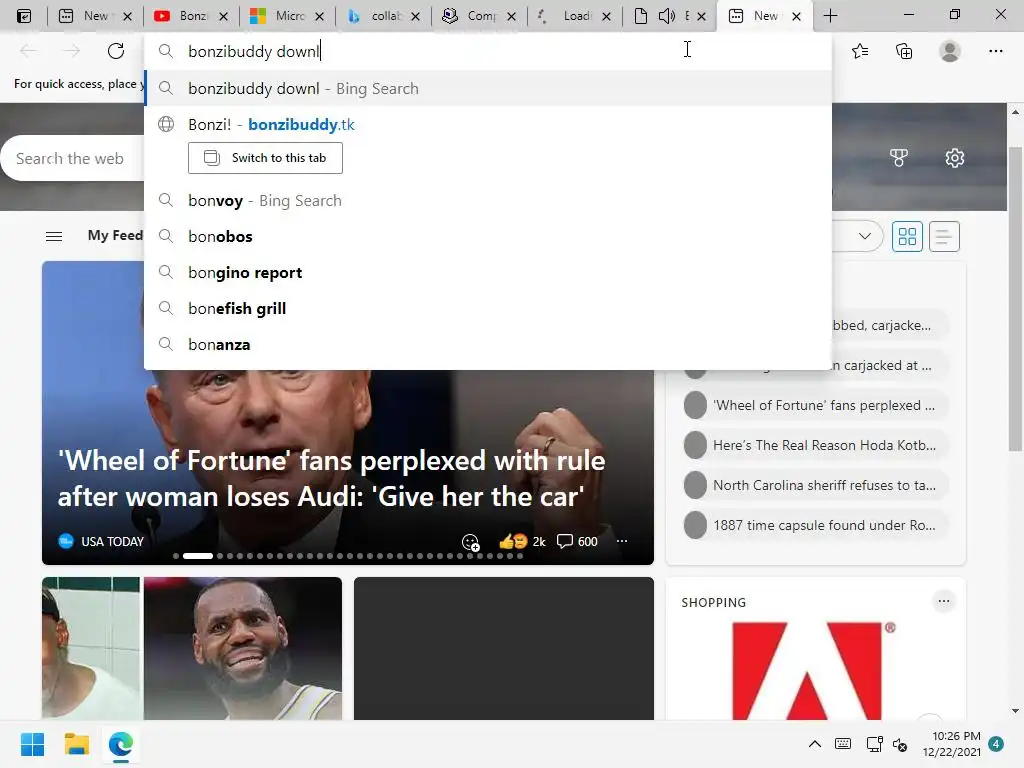Open the network tray icon
Viewport: 1024px width, 768px height.
[x=874, y=744]
